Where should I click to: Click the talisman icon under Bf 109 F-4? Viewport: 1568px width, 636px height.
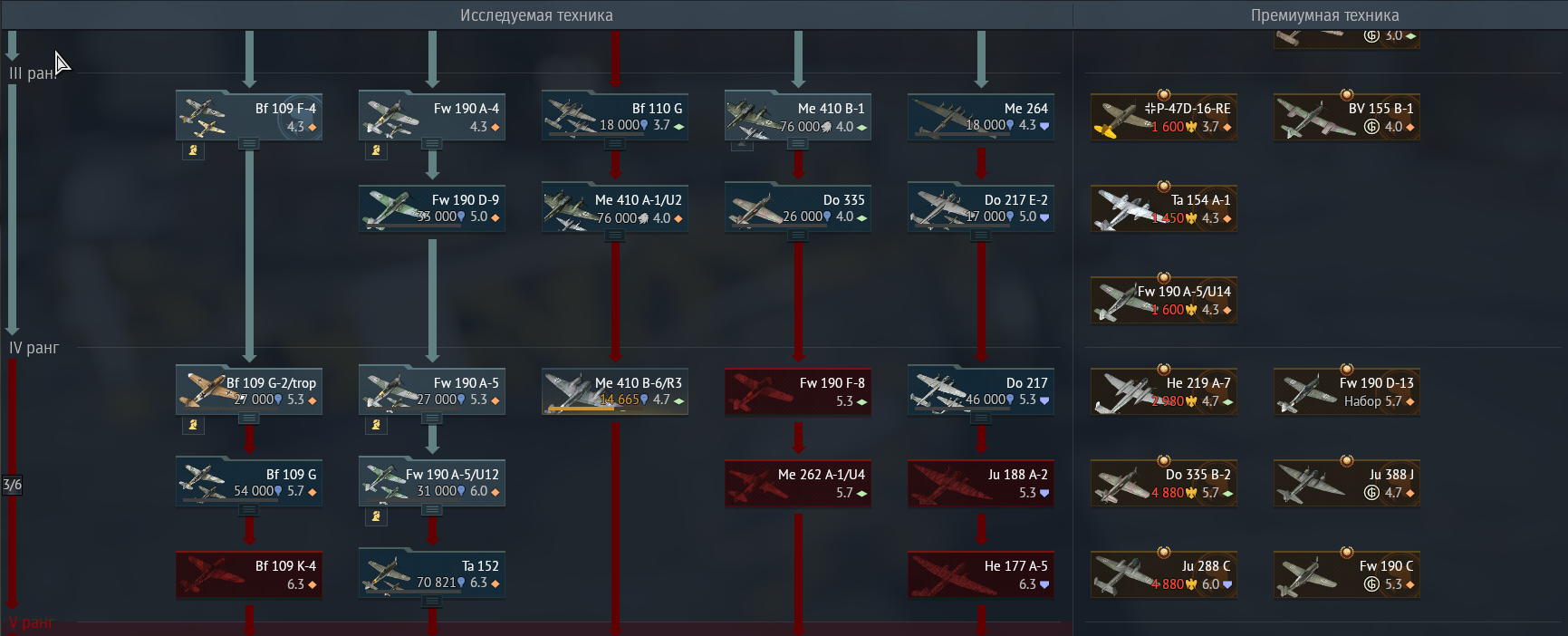[x=193, y=150]
